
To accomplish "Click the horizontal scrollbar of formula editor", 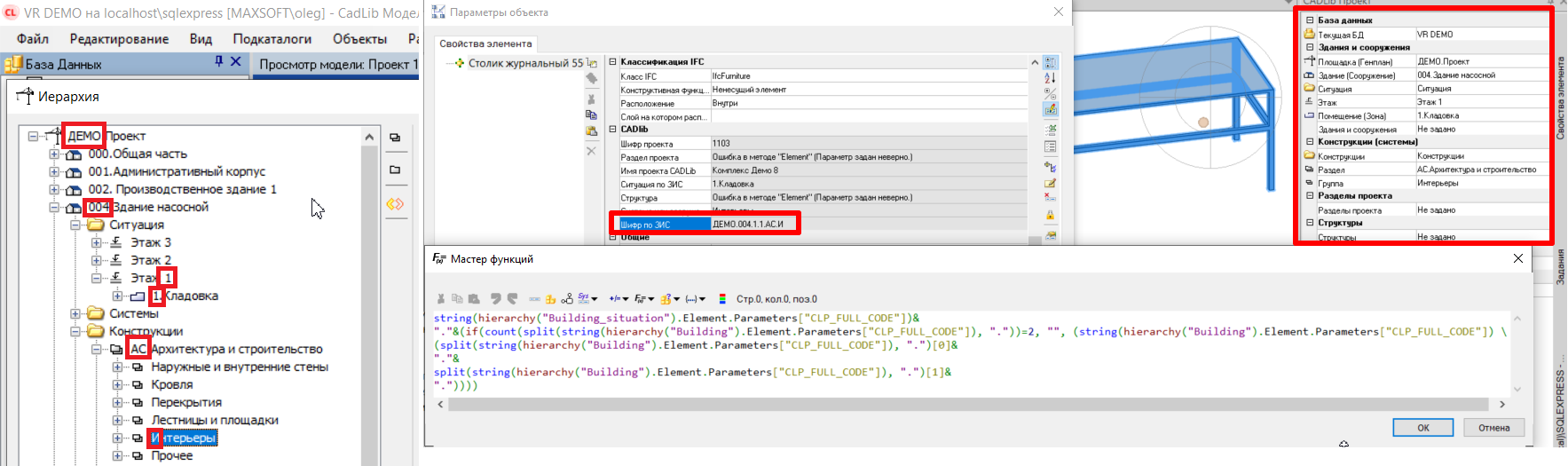I will point(967,405).
